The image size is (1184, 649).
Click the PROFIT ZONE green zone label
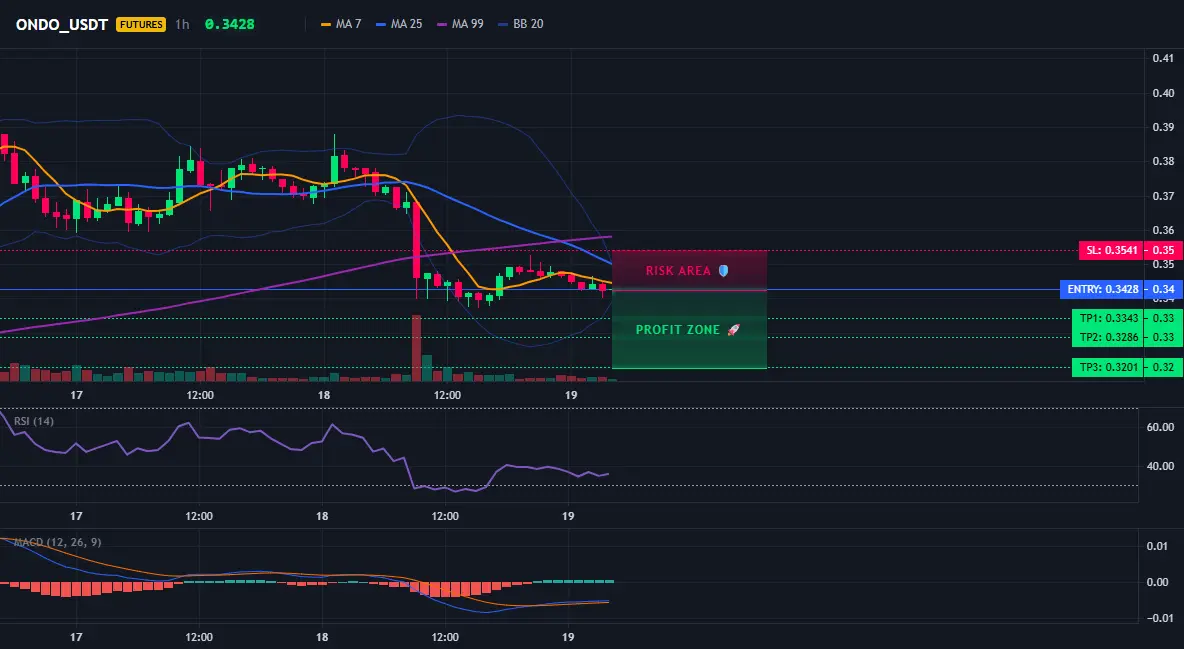coord(688,329)
